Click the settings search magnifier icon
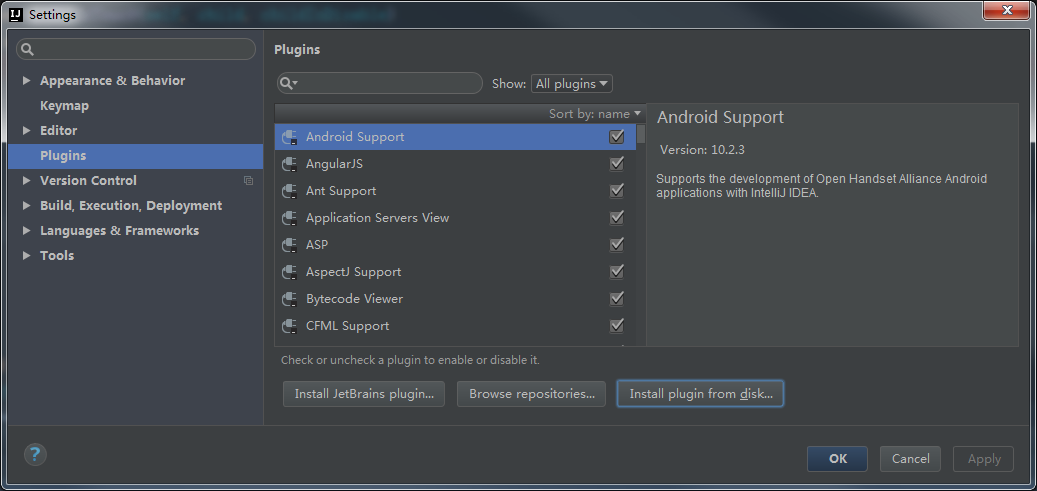The image size is (1037, 491). pyautogui.click(x=28, y=50)
